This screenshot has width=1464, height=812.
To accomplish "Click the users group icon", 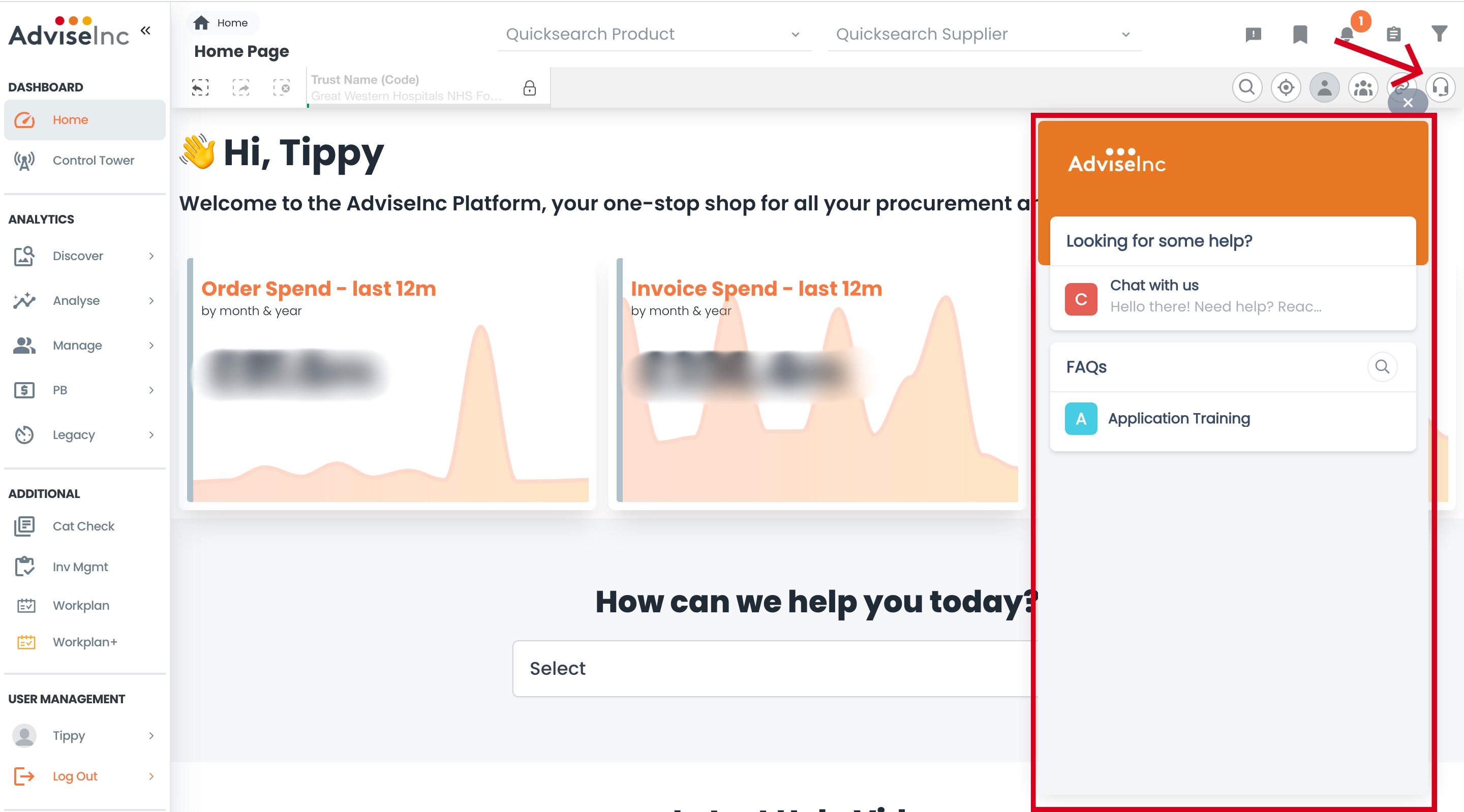I will point(1362,87).
